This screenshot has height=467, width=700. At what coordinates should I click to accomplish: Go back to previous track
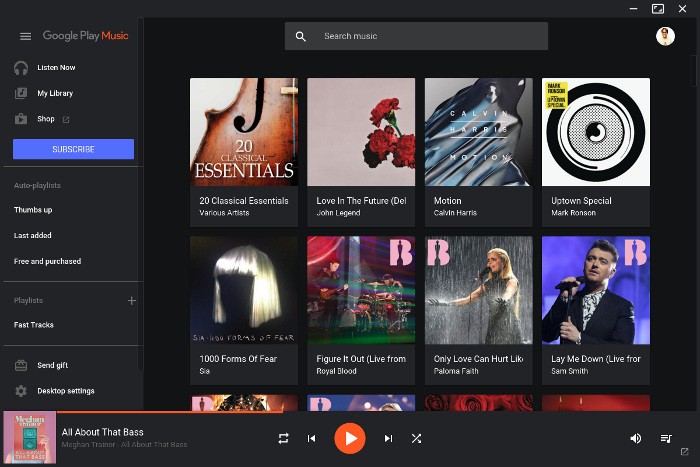point(311,438)
